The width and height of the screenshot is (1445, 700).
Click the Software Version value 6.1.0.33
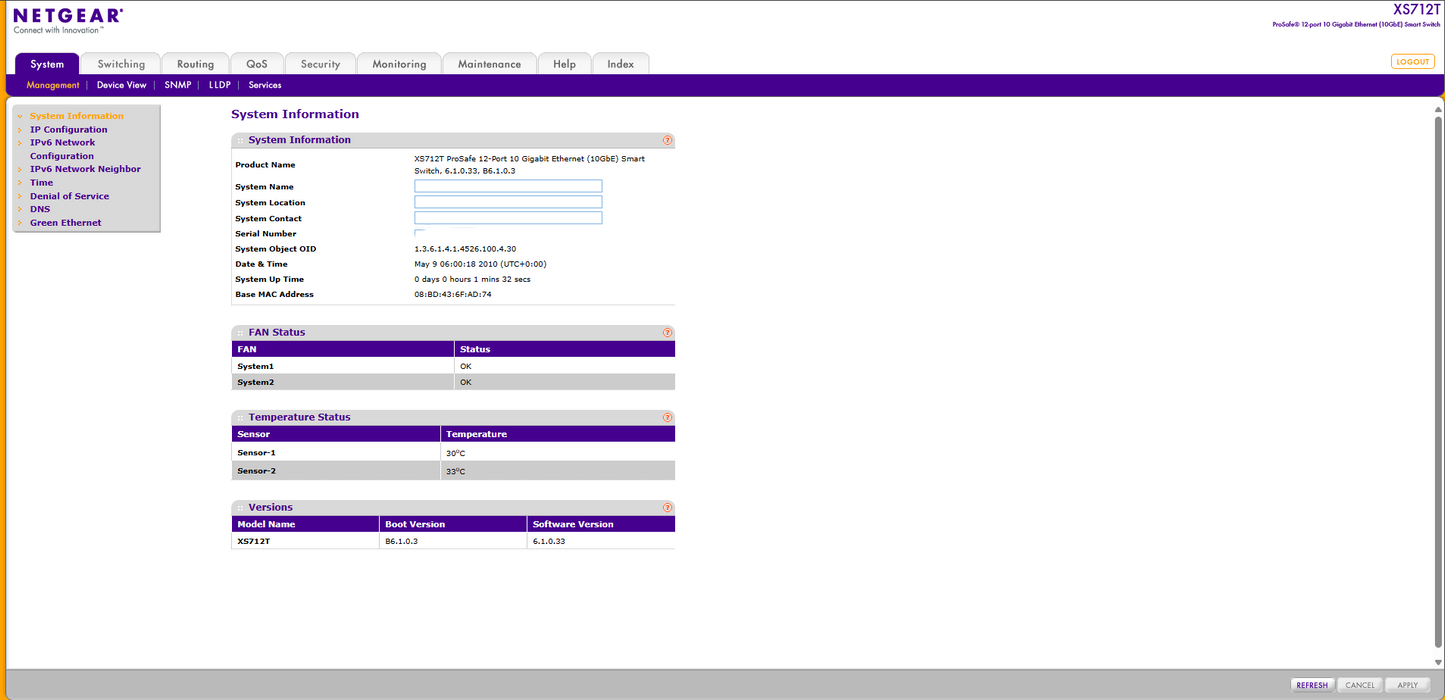[x=549, y=541]
